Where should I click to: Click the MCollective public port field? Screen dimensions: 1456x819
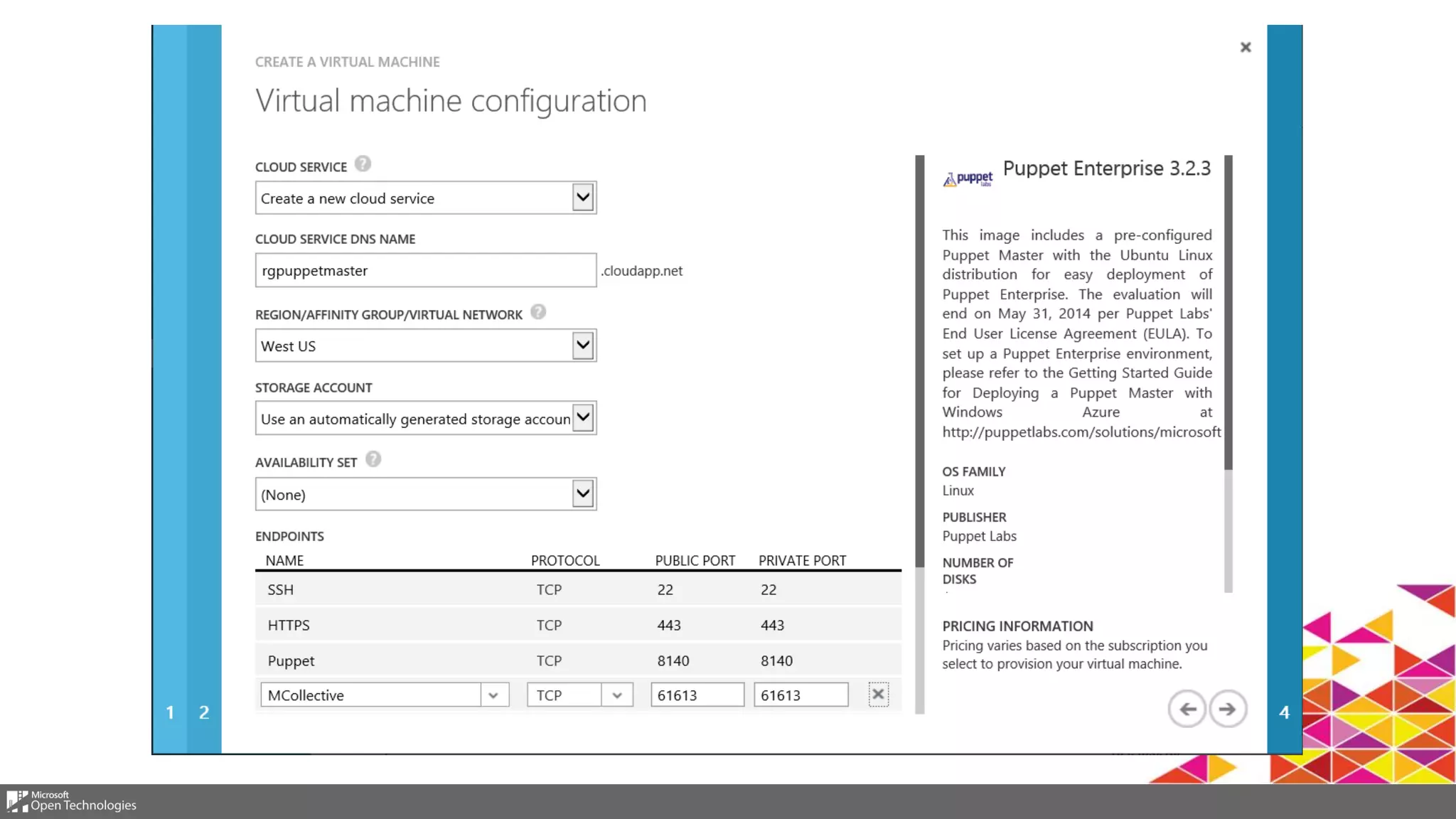pyautogui.click(x=697, y=695)
